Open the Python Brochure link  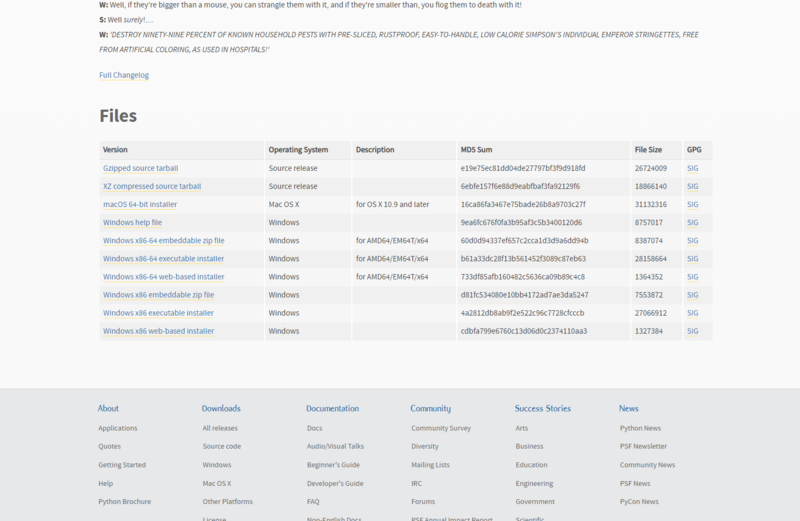(x=124, y=502)
